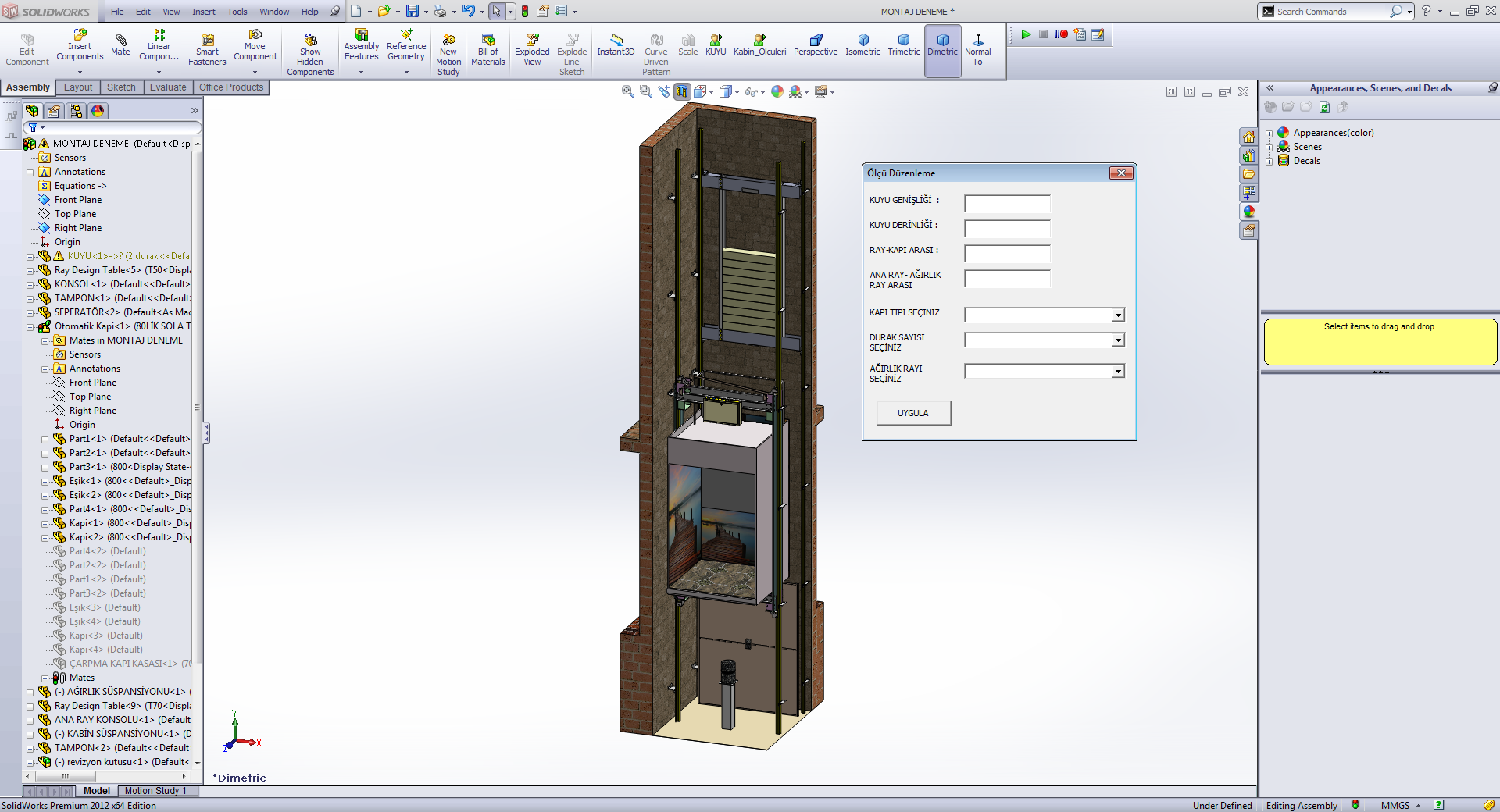Click the KUYU GENİŞLİĞİ input field
Viewport: 1500px width, 812px height.
tap(1007, 204)
